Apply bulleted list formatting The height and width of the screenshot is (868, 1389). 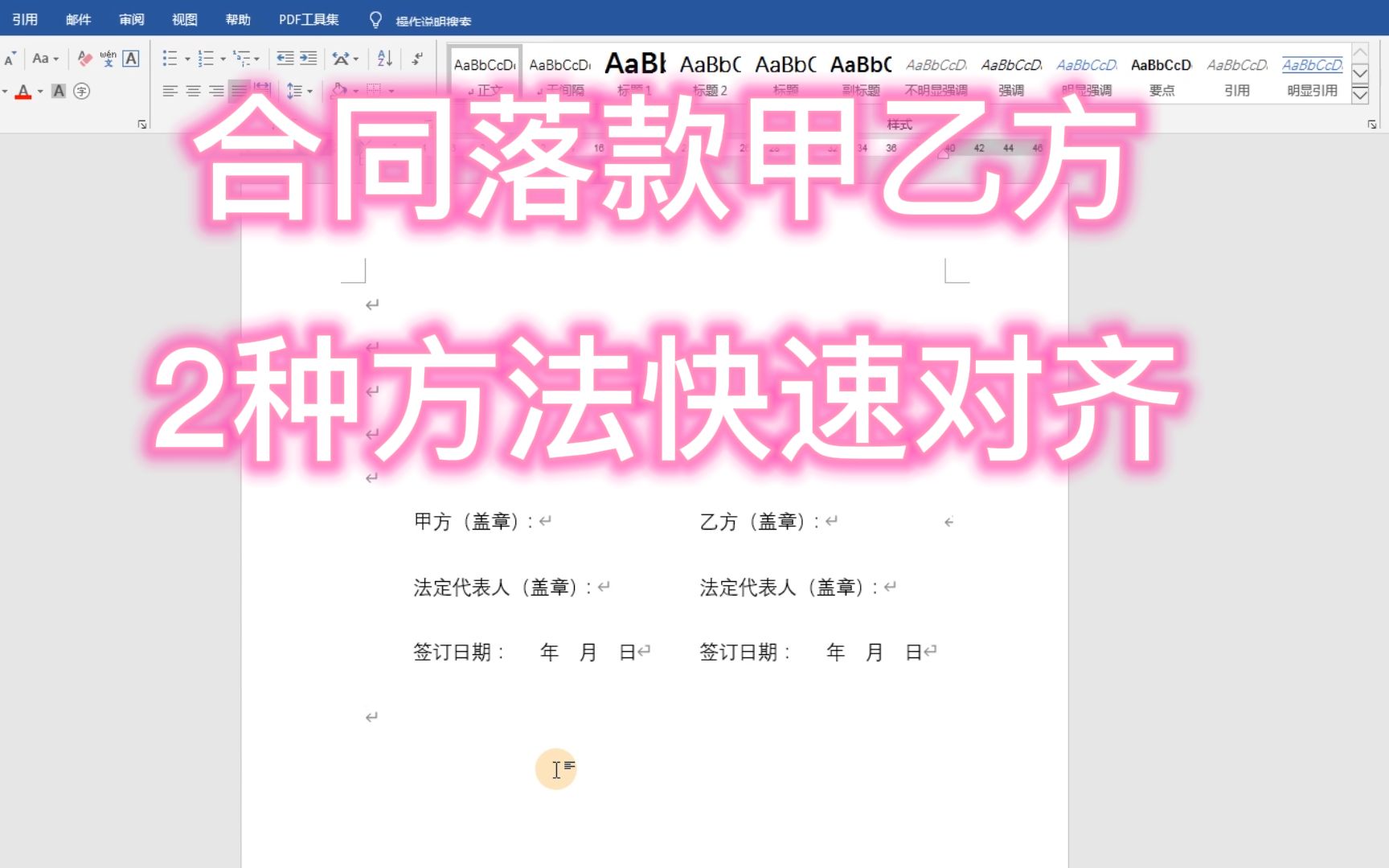point(170,59)
